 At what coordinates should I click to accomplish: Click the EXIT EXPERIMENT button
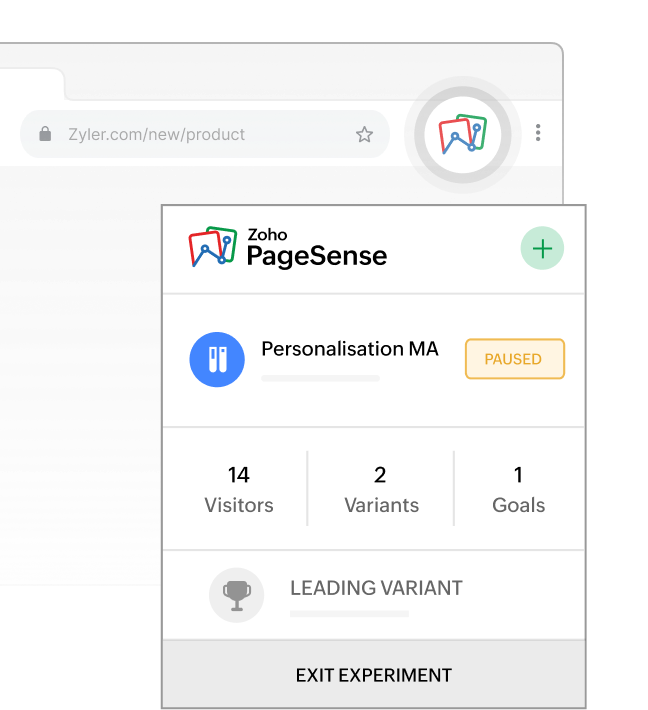coord(374,675)
